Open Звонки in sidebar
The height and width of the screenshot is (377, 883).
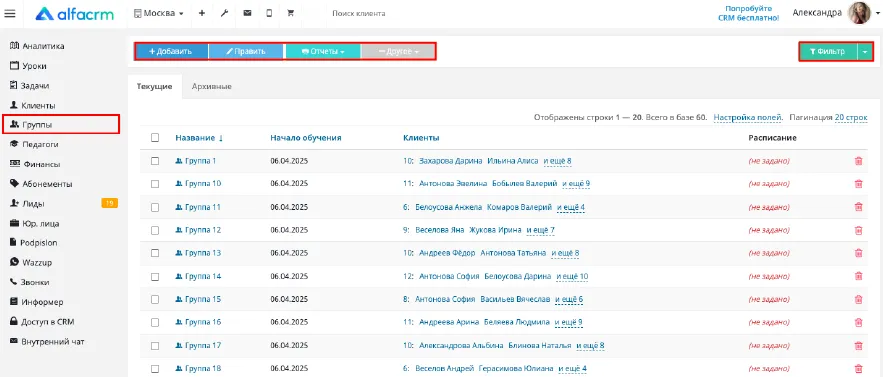coord(29,282)
